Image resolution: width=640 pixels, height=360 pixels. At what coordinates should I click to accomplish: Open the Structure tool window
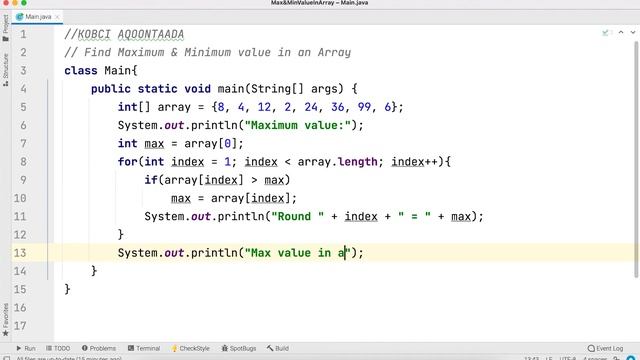pos(5,70)
